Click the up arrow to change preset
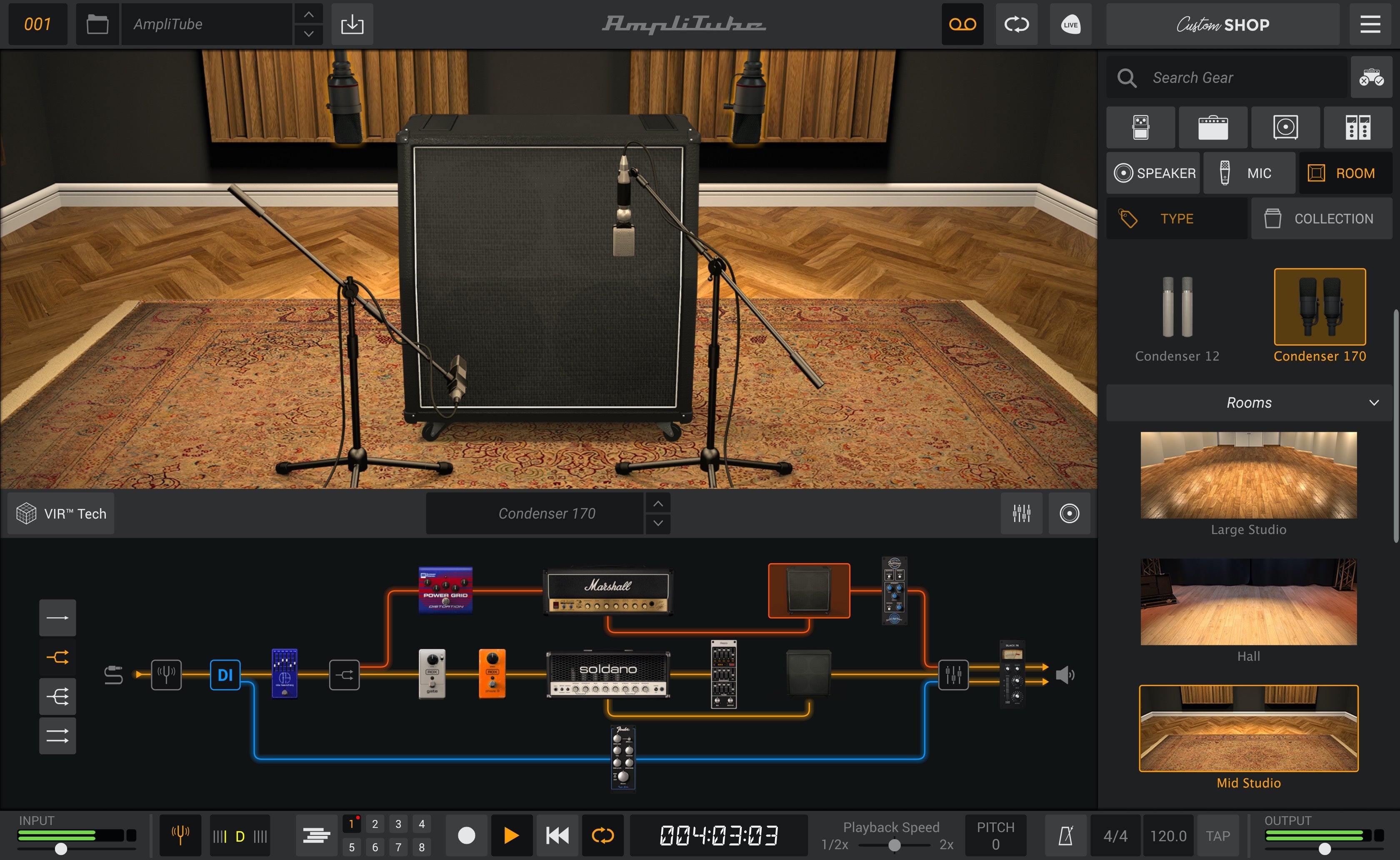This screenshot has width=1400, height=860. (308, 15)
